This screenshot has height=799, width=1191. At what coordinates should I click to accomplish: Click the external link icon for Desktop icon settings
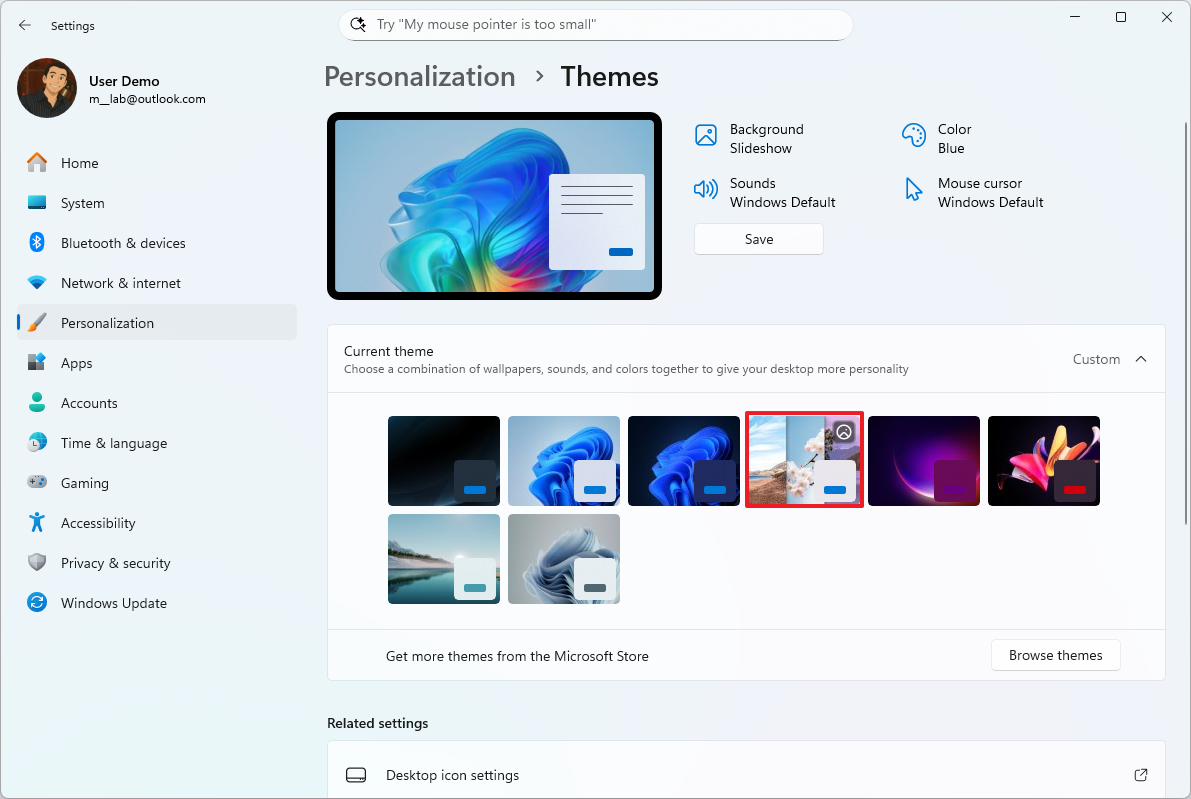1141,775
